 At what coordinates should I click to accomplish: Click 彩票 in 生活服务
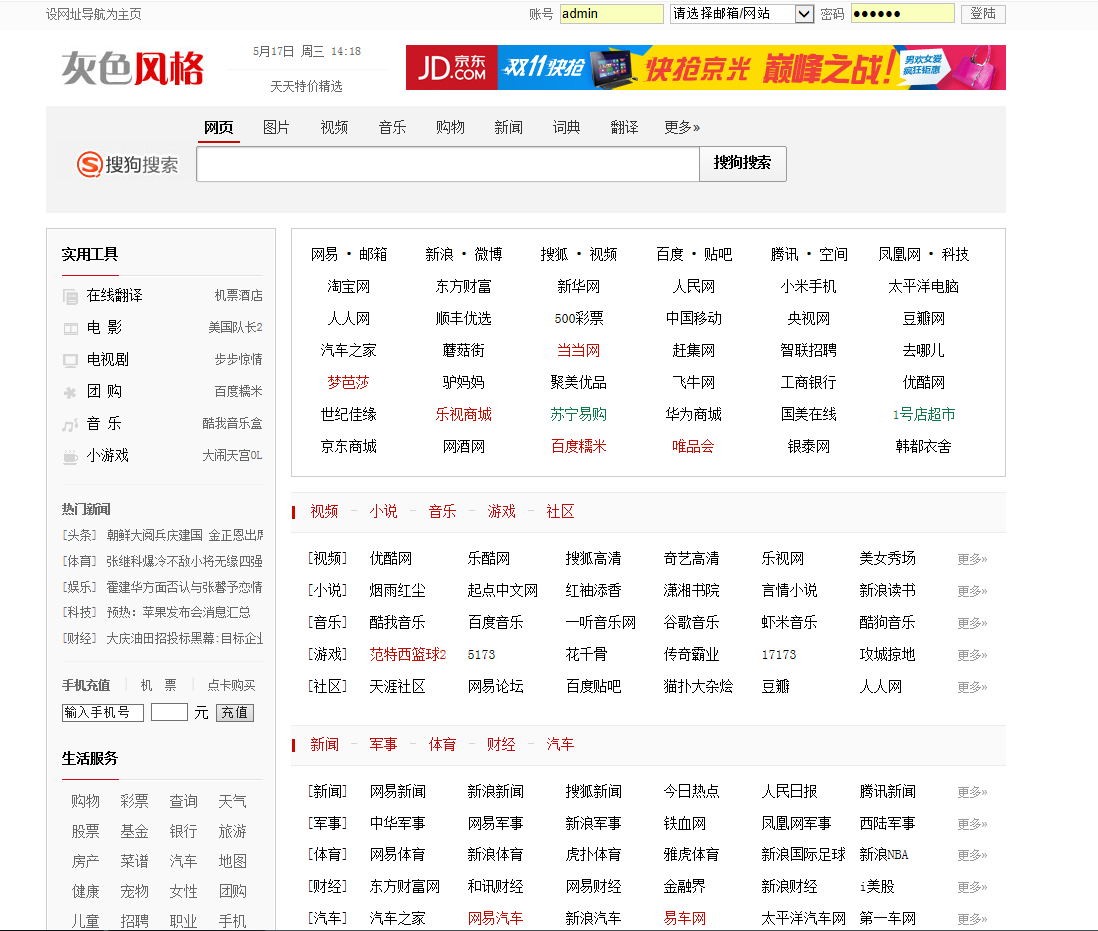tap(134, 802)
